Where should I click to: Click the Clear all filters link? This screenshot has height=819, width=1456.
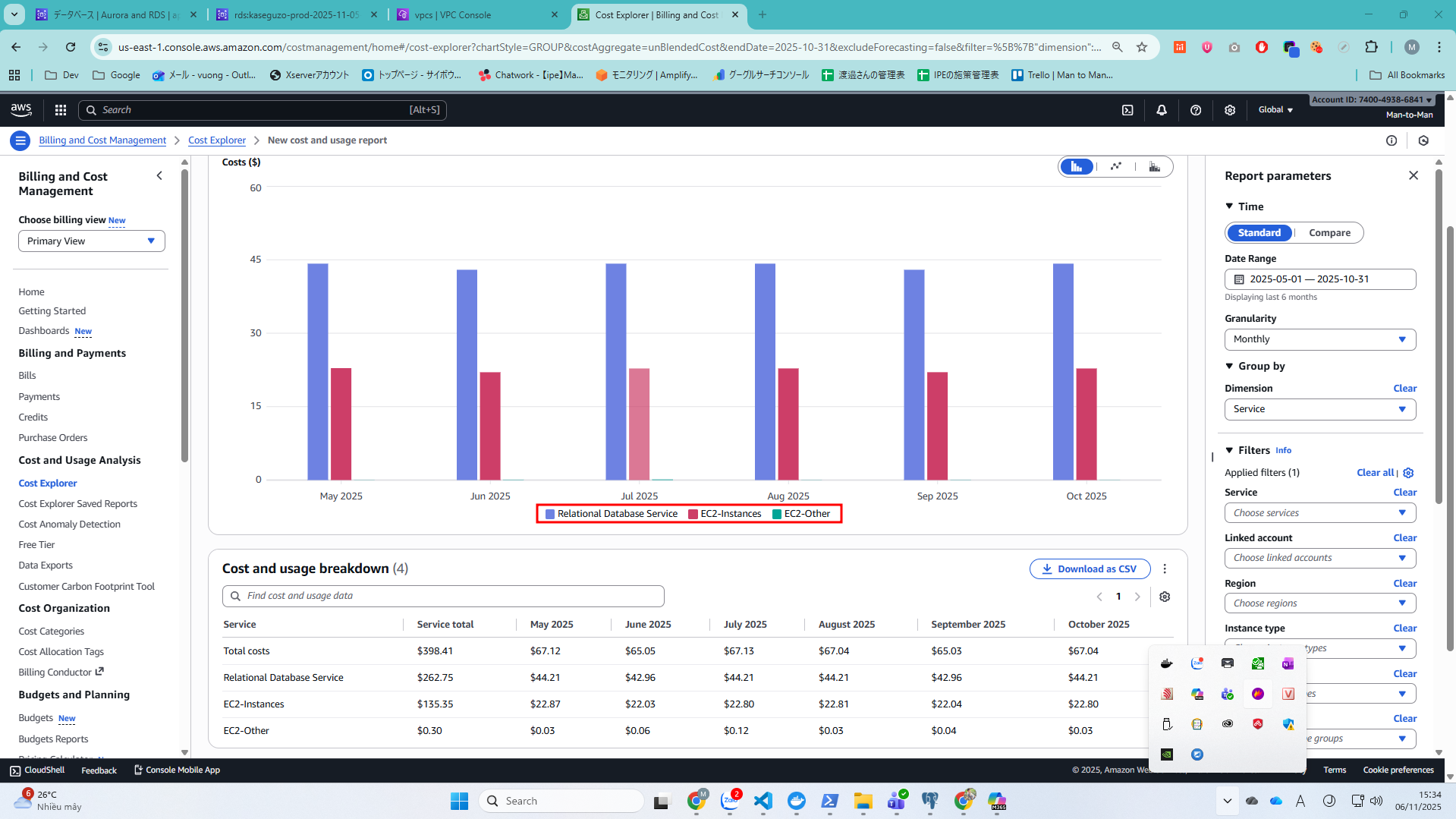1375,472
